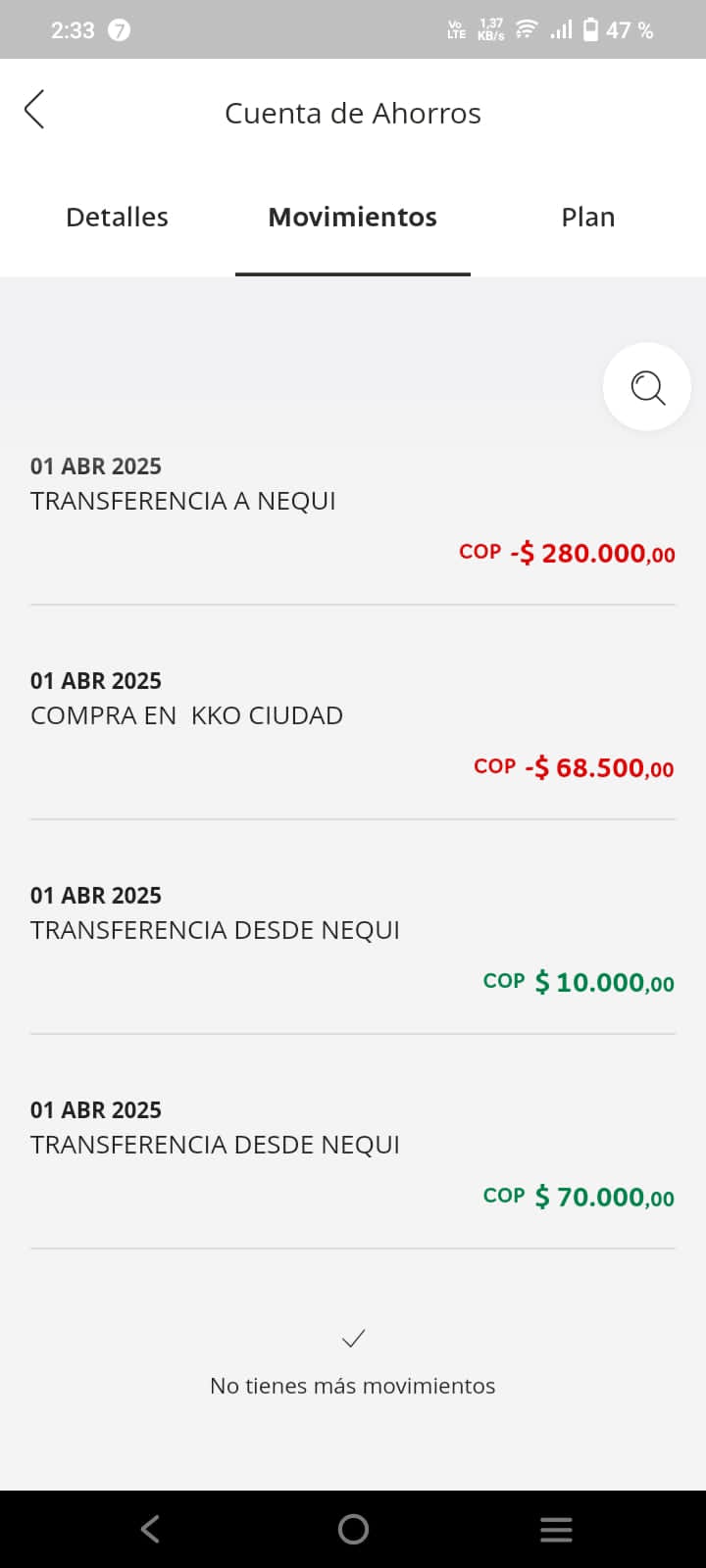Tap the -$ 68.500,00 amount
Viewport: 706px width, 1568px height.
(598, 767)
